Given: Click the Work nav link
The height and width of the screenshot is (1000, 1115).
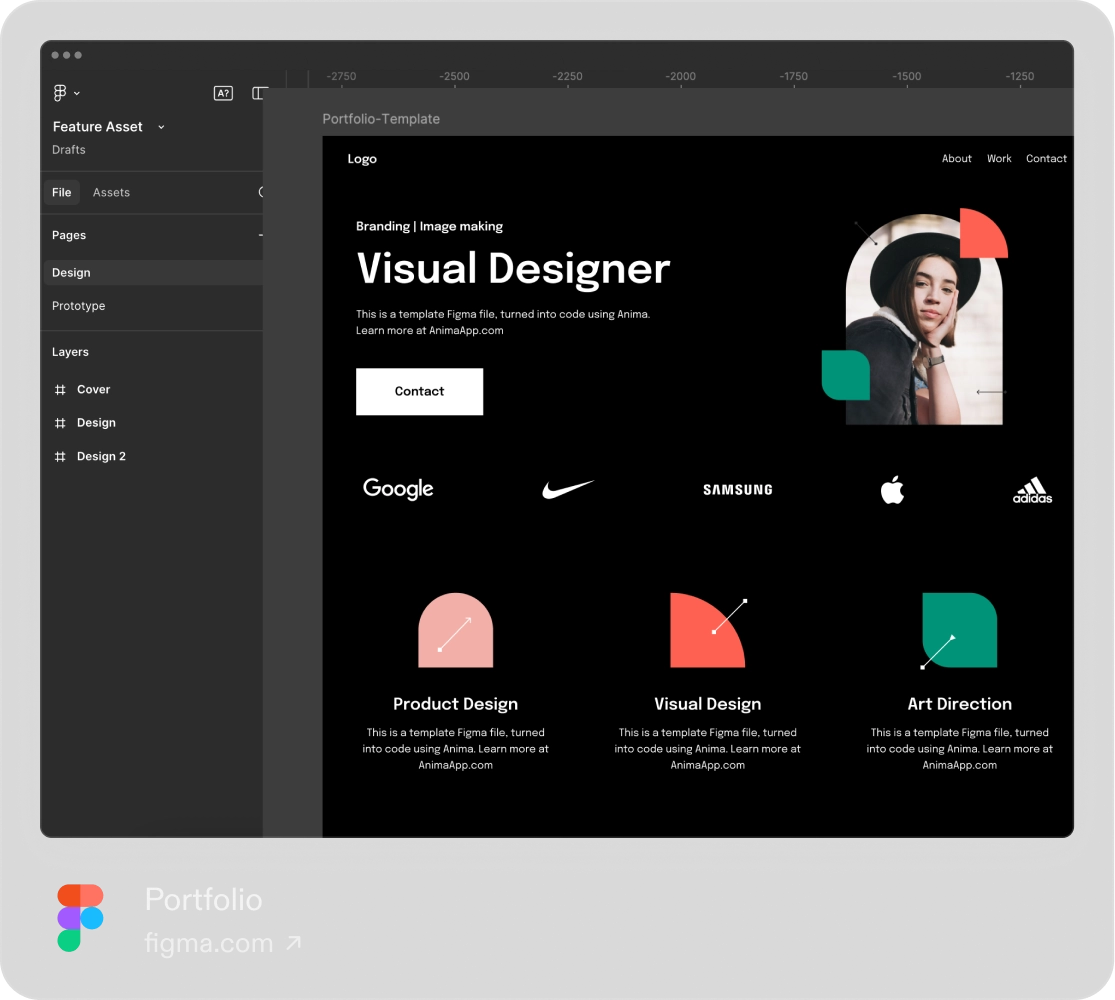Looking at the screenshot, I should coord(999,159).
